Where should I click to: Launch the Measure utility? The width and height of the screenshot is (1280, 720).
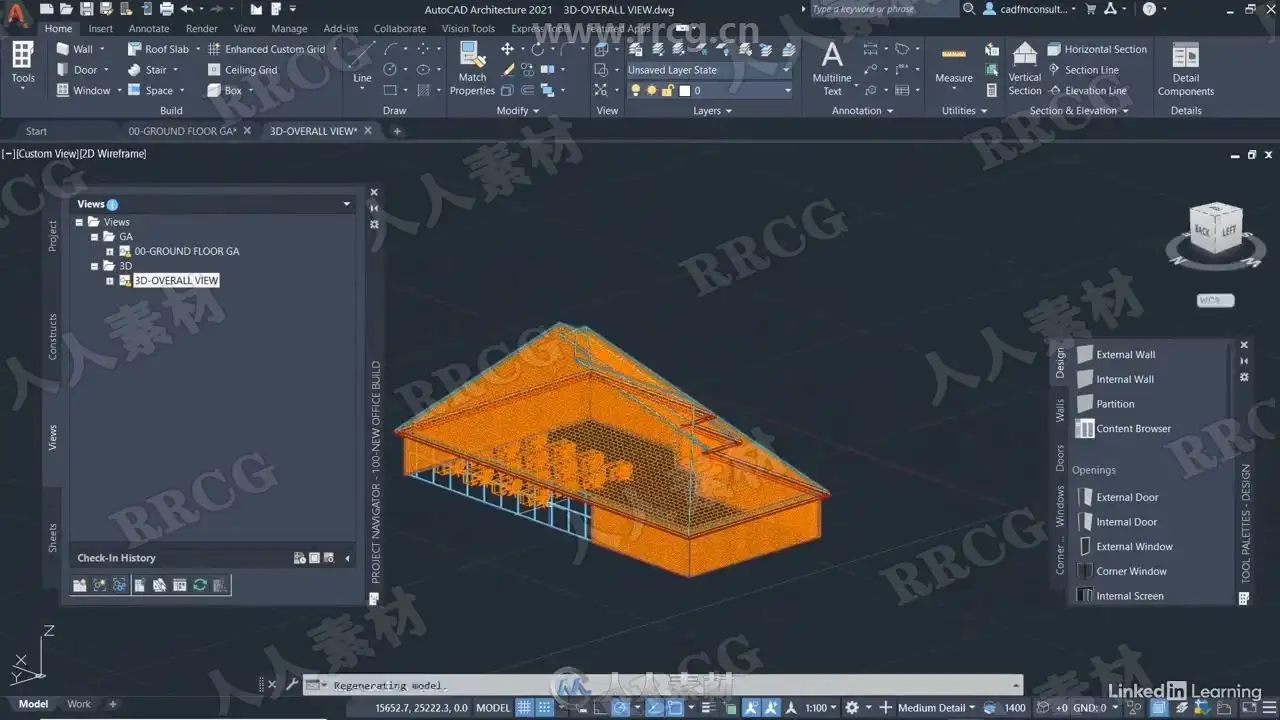click(x=954, y=64)
